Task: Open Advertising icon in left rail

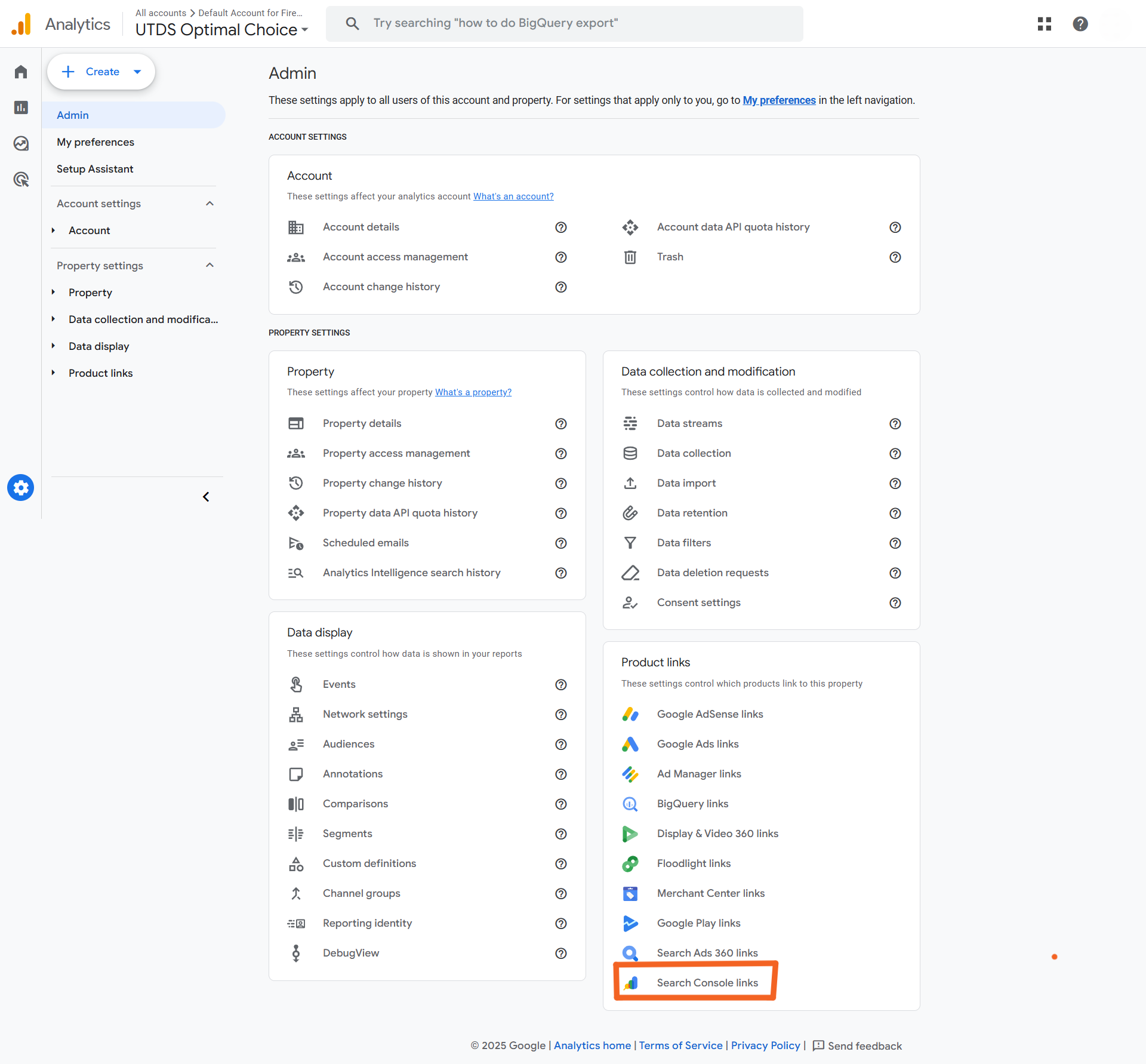Action: tap(21, 179)
